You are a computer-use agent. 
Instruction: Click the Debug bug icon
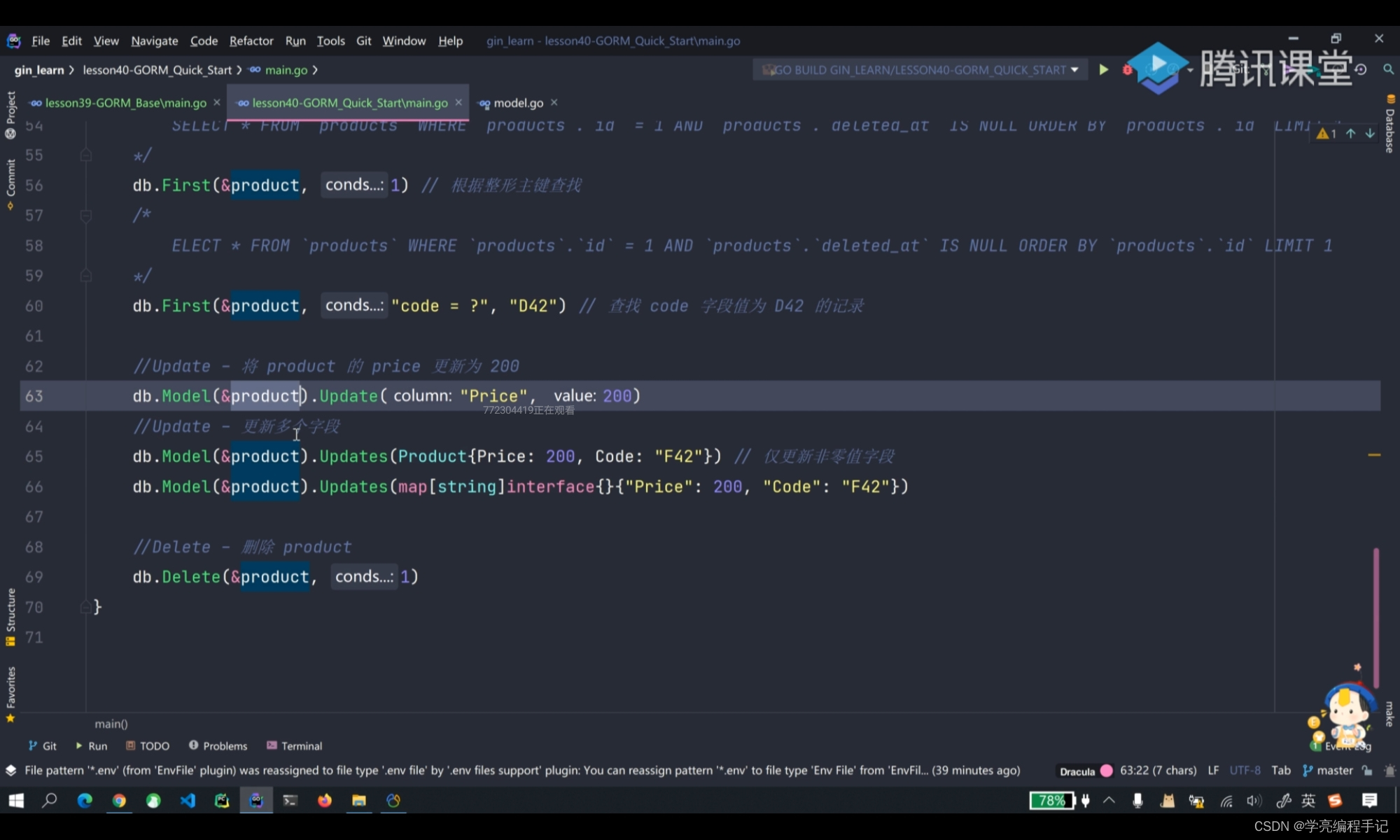click(x=1127, y=70)
